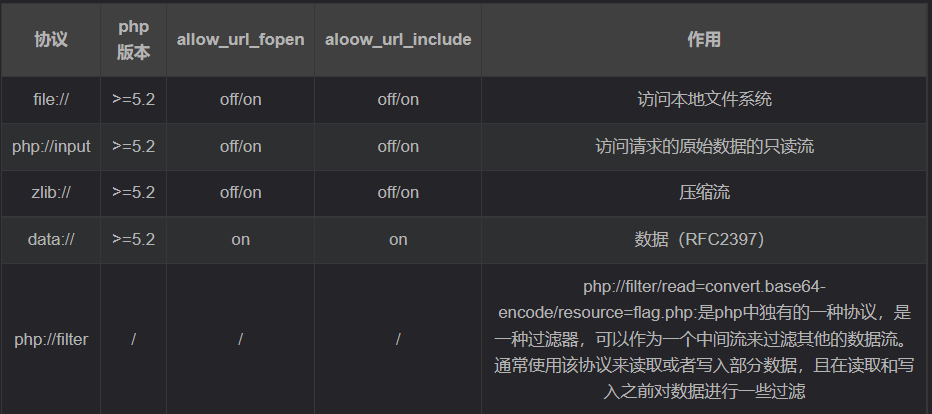Click allow_url_fopen value in file:// row
This screenshot has height=414, width=932.
(x=240, y=100)
